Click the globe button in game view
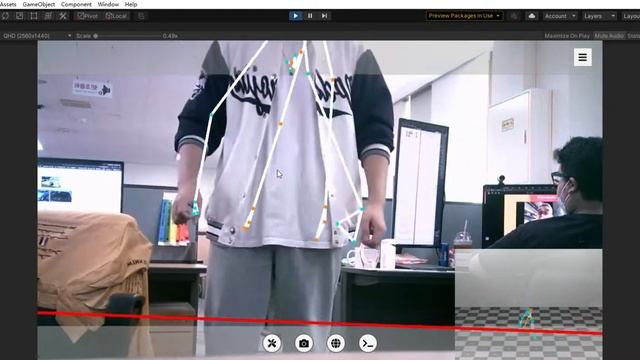The height and width of the screenshot is (360, 640). tap(336, 343)
